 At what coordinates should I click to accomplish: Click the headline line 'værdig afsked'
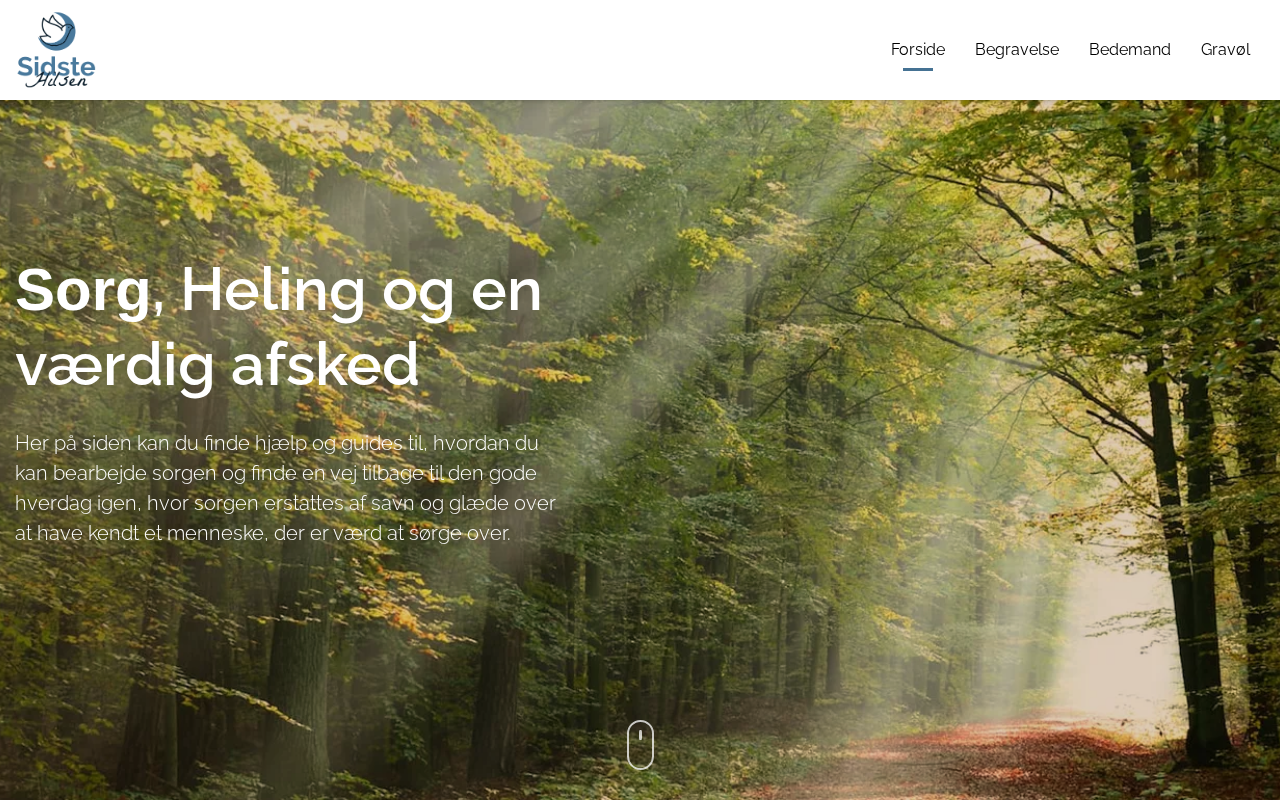(x=217, y=364)
